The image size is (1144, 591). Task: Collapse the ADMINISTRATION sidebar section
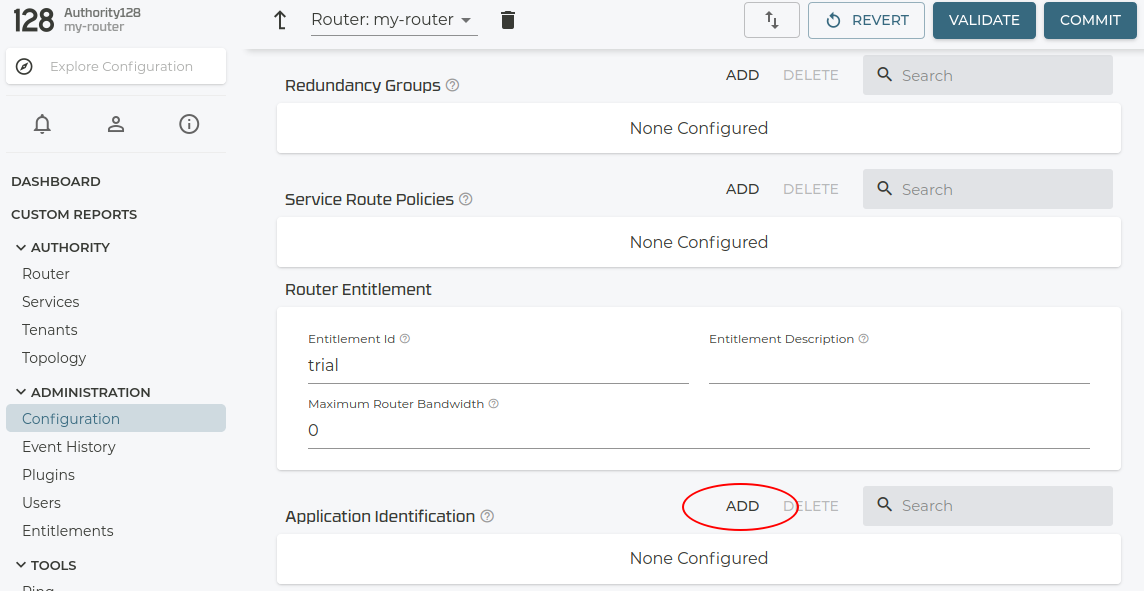point(21,392)
